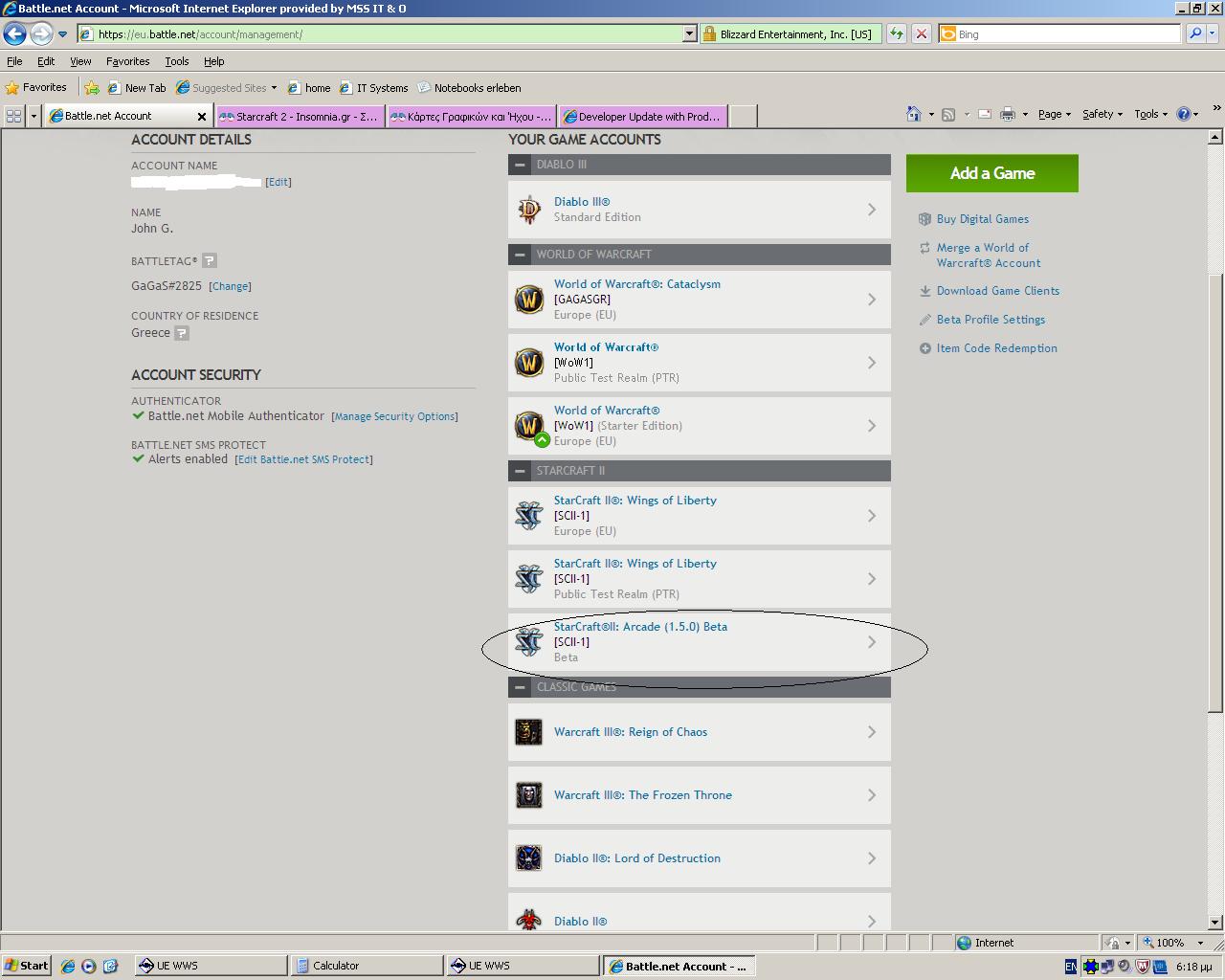Open the Page dropdown menu
1225x980 pixels.
coord(1055,114)
